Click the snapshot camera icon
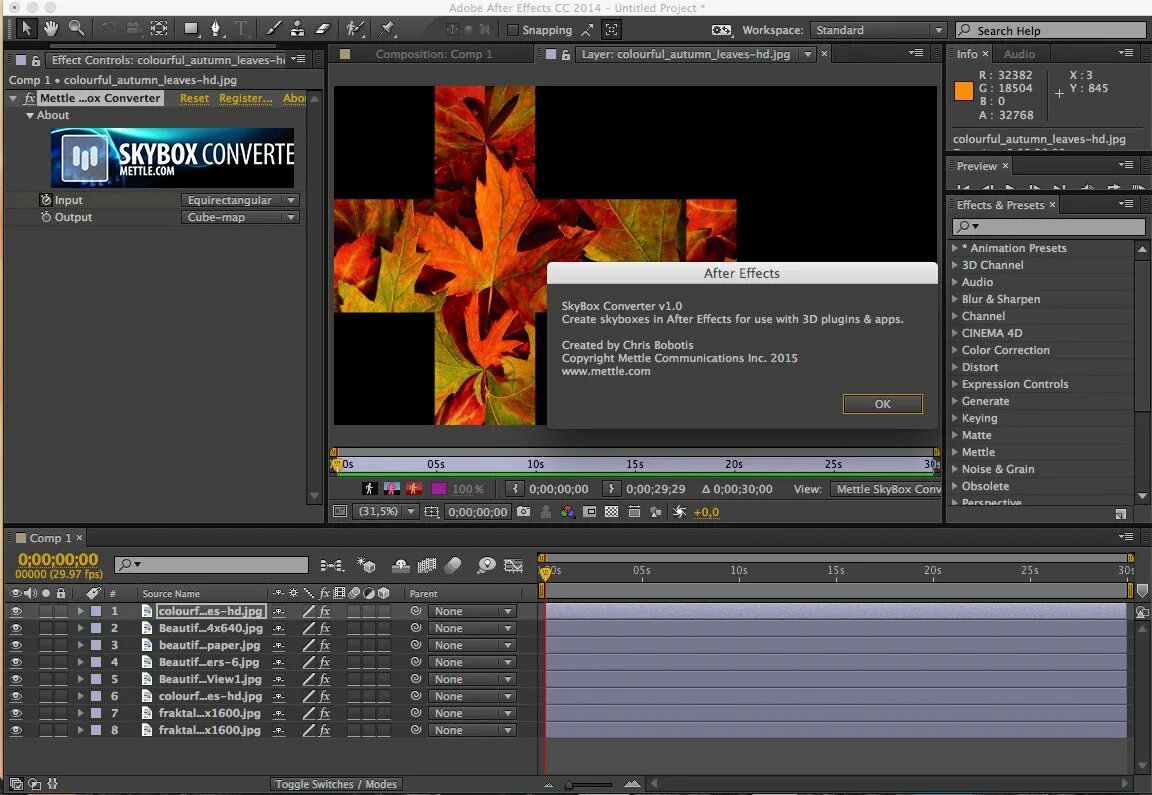Image resolution: width=1152 pixels, height=795 pixels. pyautogui.click(x=523, y=512)
